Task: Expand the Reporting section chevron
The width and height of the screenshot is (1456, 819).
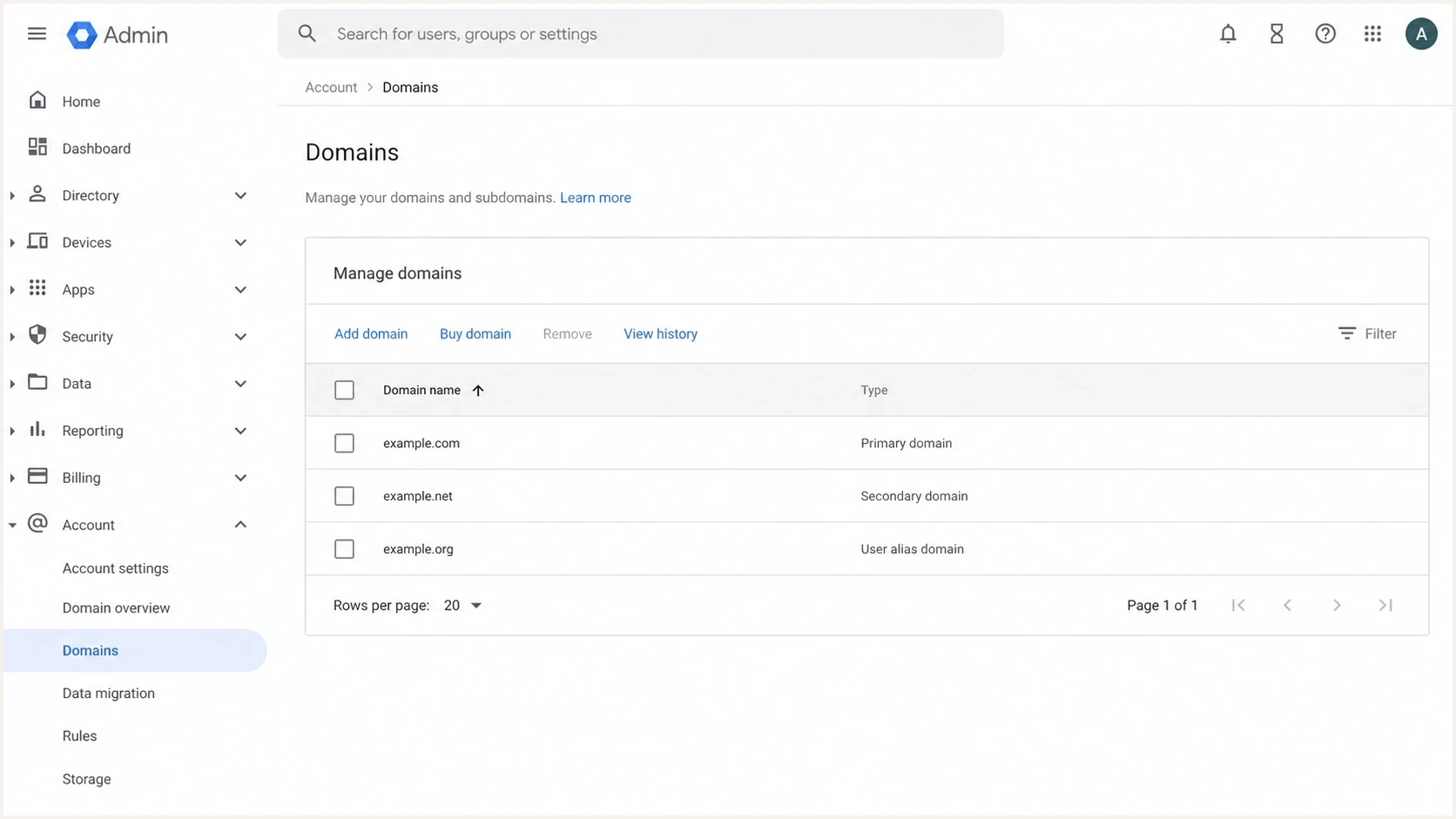Action: click(x=240, y=430)
